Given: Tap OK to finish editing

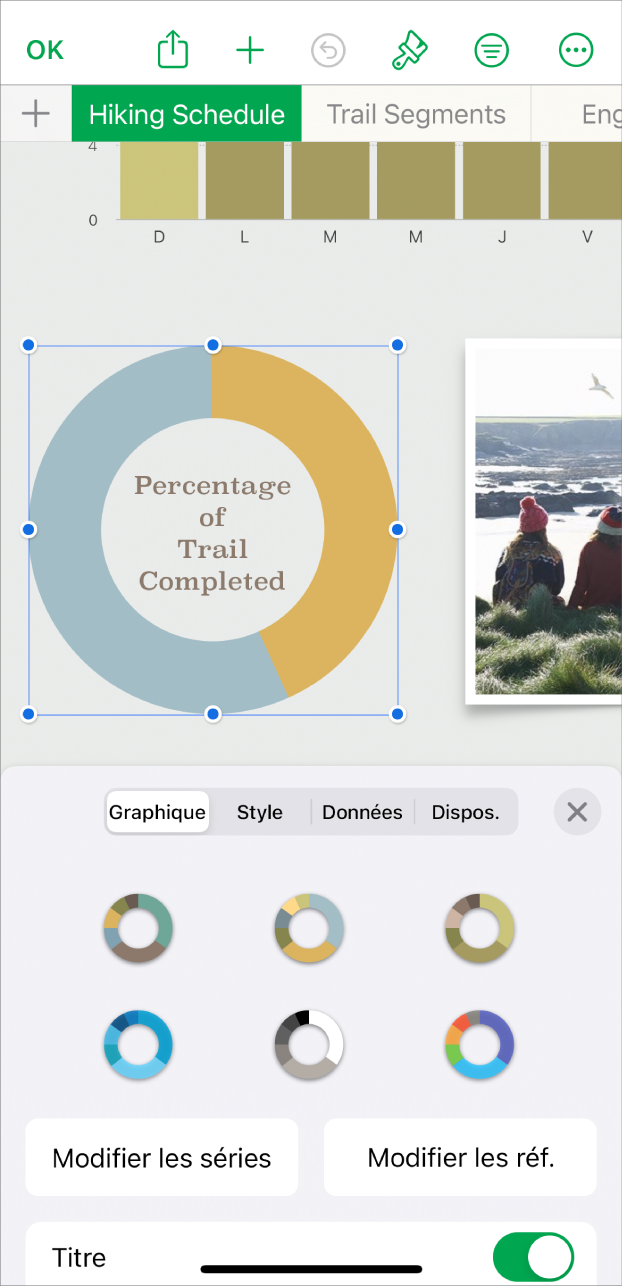Looking at the screenshot, I should [45, 50].
